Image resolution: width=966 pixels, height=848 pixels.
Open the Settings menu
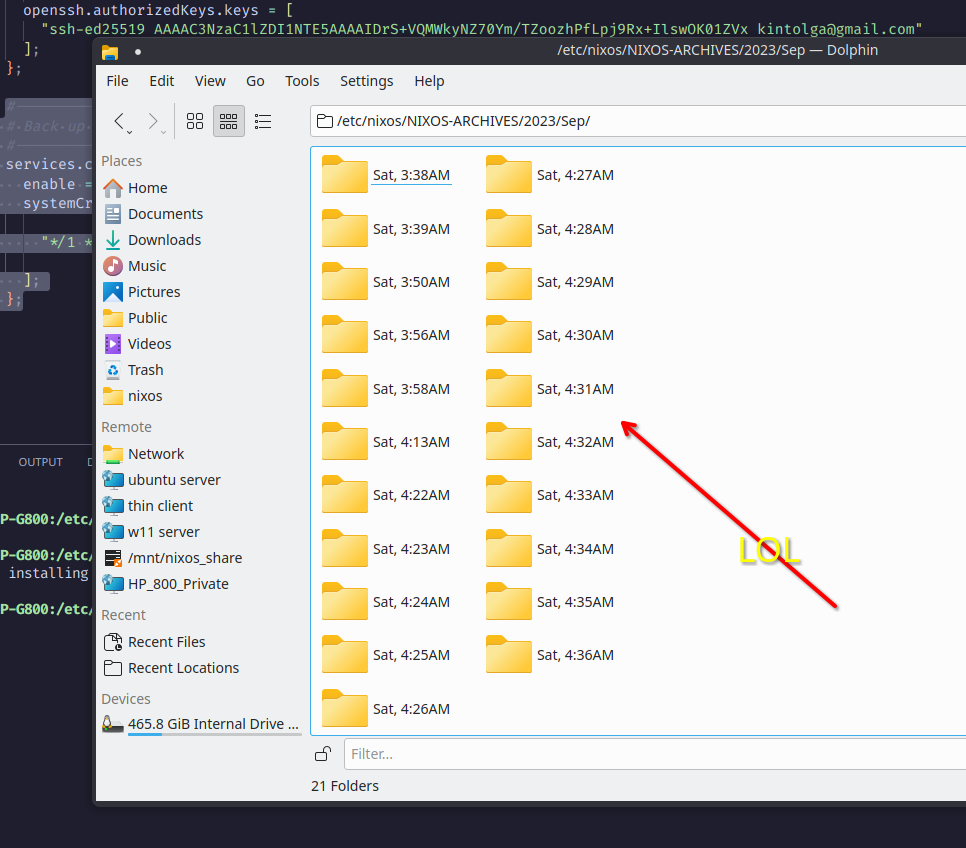[x=367, y=81]
